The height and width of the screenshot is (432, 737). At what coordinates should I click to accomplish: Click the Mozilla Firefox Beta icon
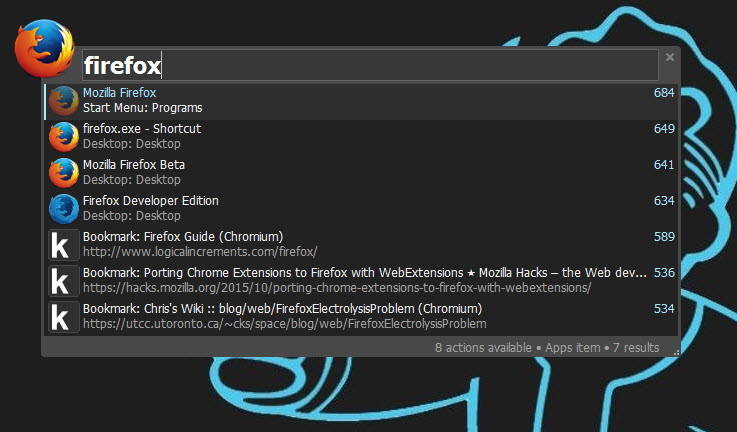pos(63,173)
